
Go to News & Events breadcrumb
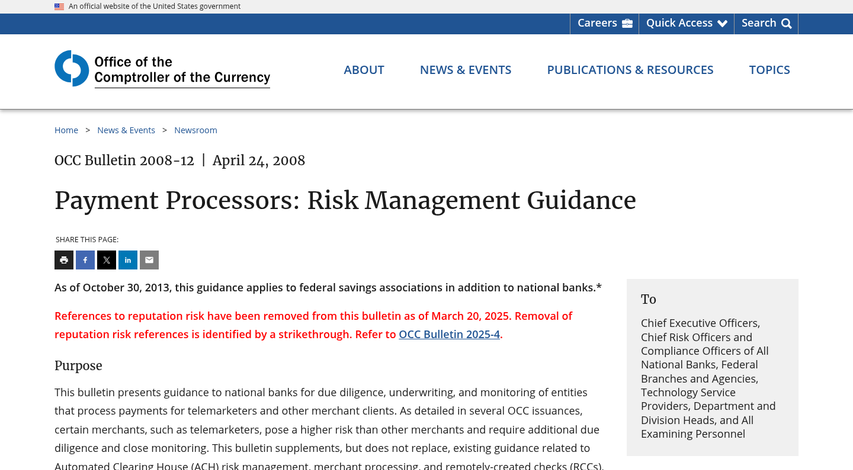click(x=126, y=130)
